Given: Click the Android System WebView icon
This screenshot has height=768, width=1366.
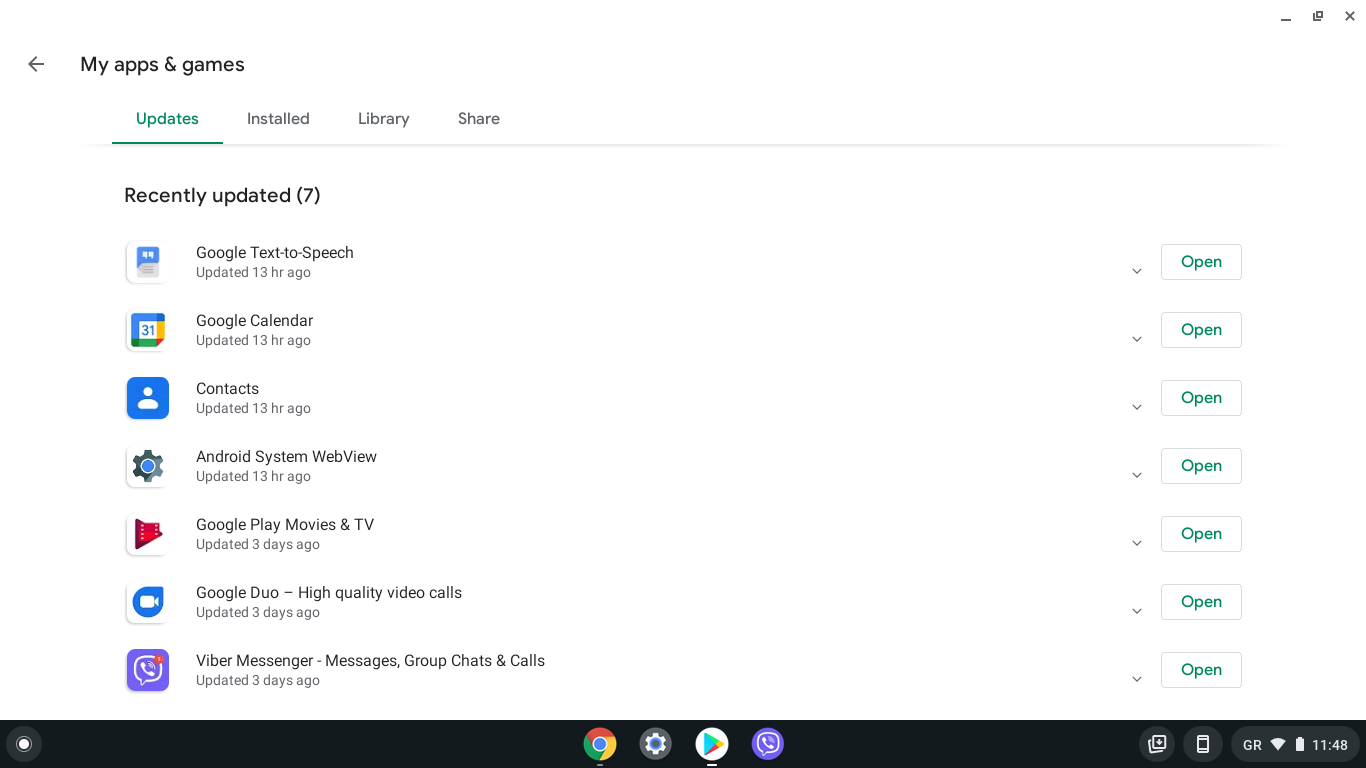Looking at the screenshot, I should (x=148, y=466).
